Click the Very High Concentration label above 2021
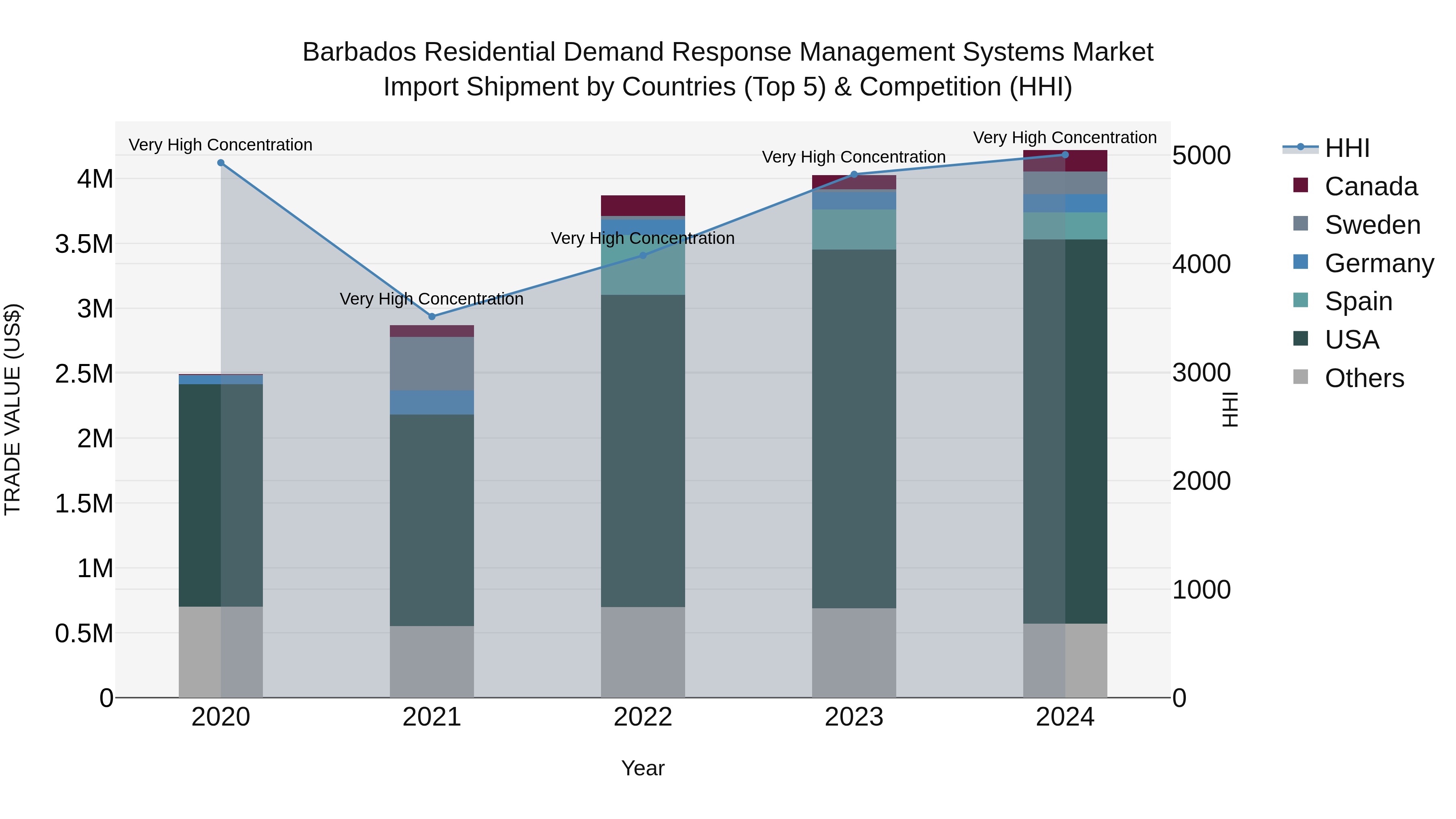Image resolution: width=1456 pixels, height=819 pixels. (432, 298)
